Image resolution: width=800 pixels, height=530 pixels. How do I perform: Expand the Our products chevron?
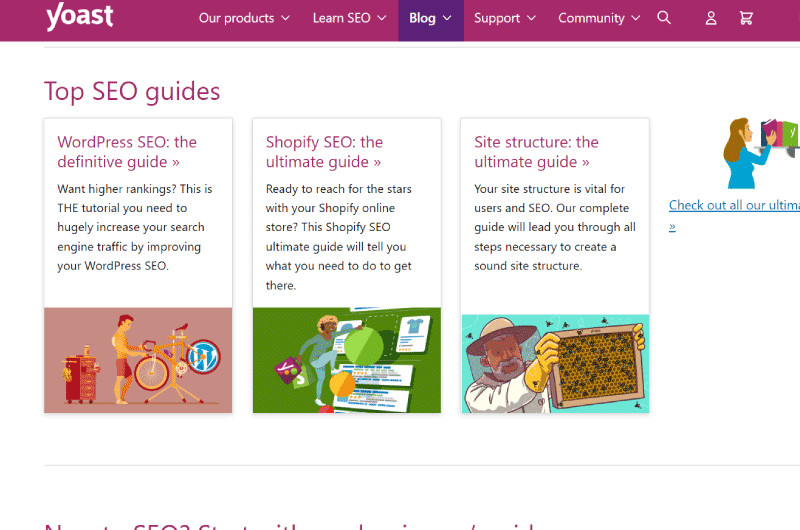click(x=286, y=18)
